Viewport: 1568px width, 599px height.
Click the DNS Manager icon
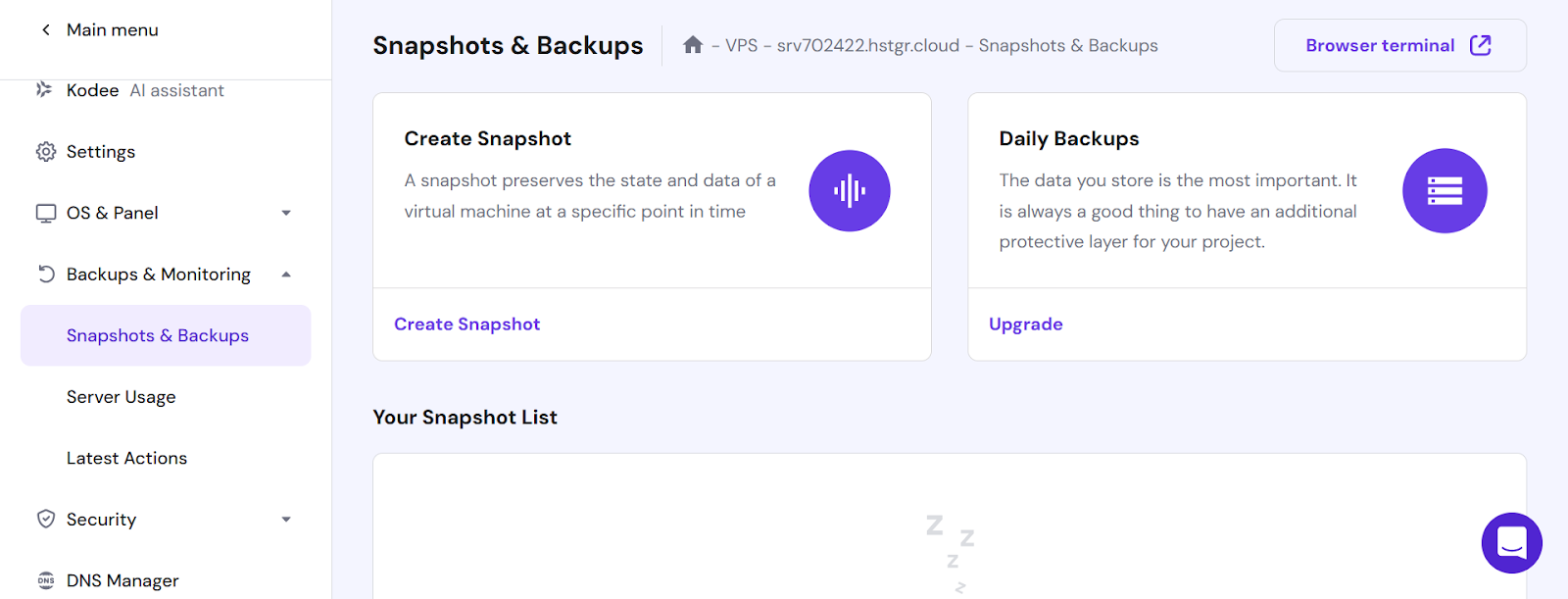pos(45,580)
